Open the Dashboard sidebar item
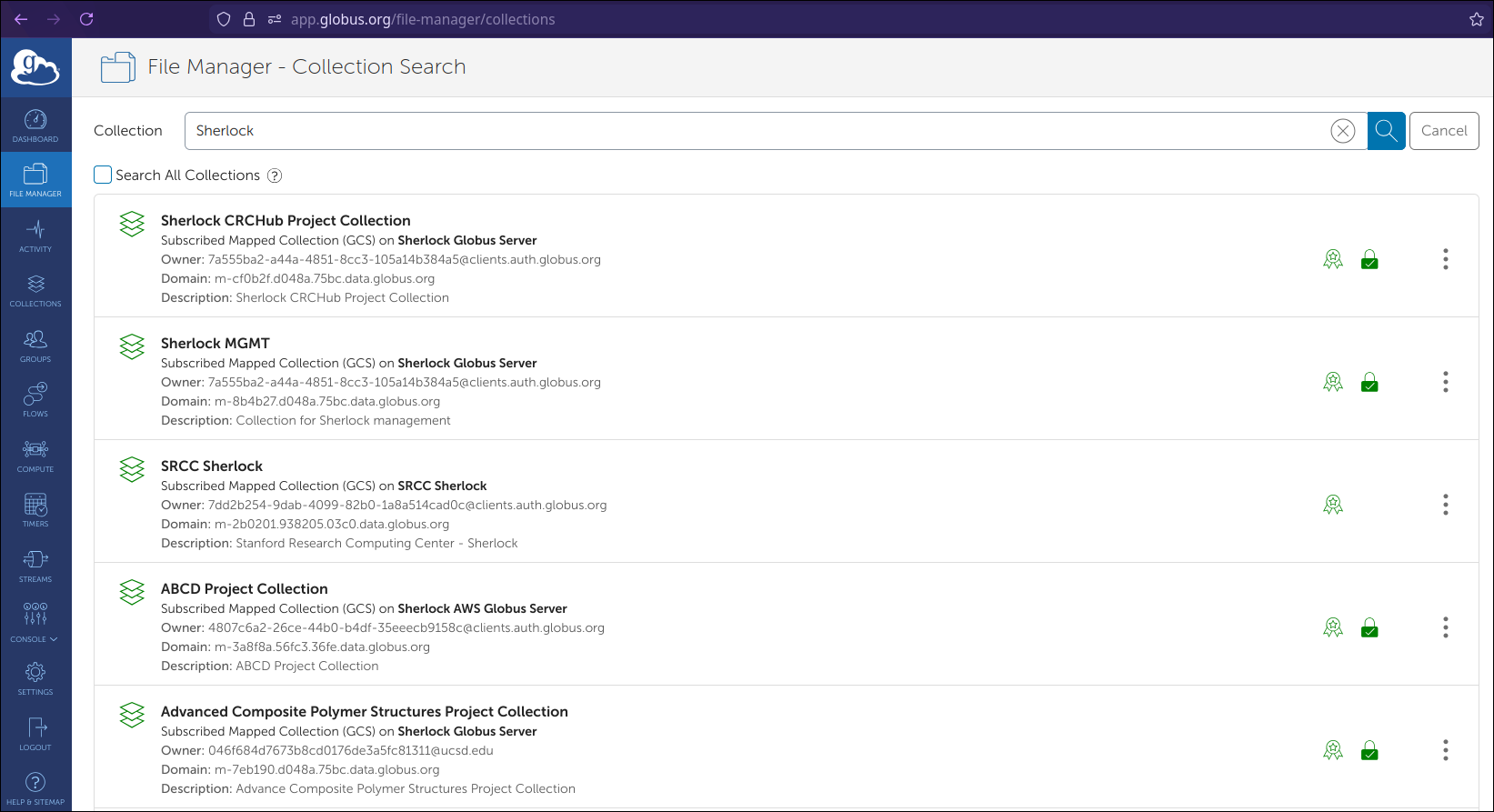1494x812 pixels. 35,125
